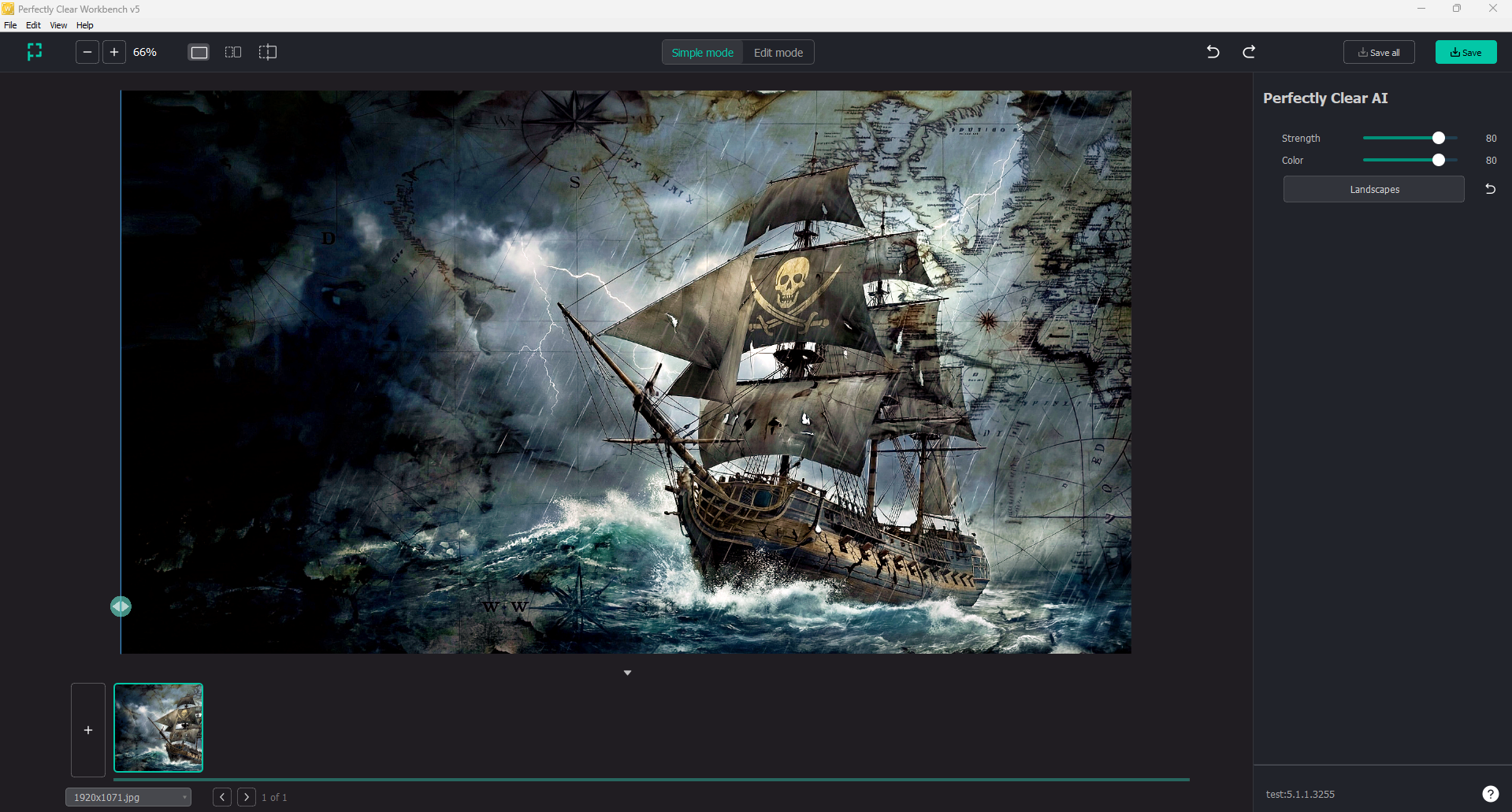
Task: Switch to Edit mode tab
Action: point(778,53)
